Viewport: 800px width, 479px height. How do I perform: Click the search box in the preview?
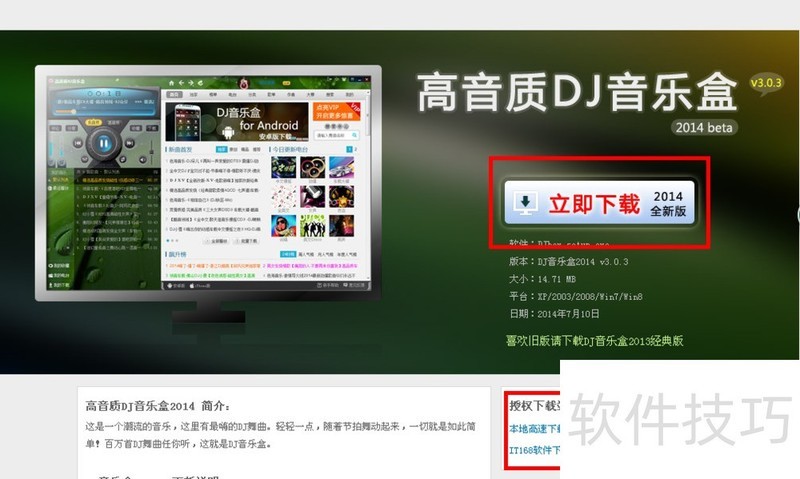337,135
